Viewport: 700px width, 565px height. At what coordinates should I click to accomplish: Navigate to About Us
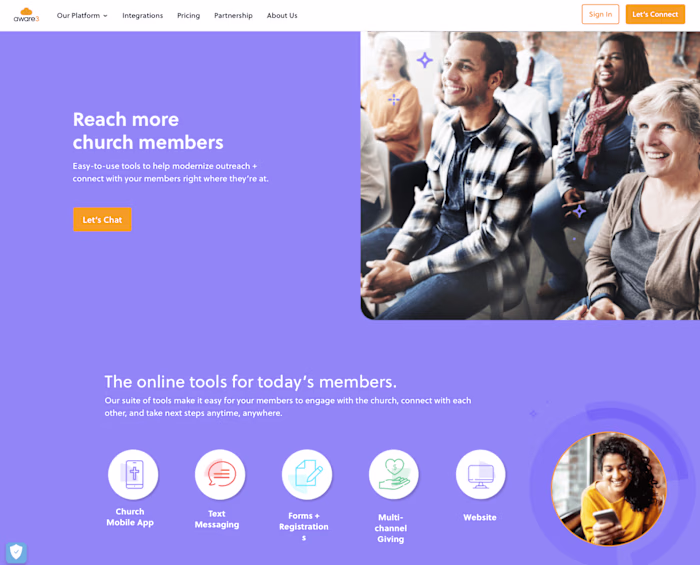tap(282, 16)
